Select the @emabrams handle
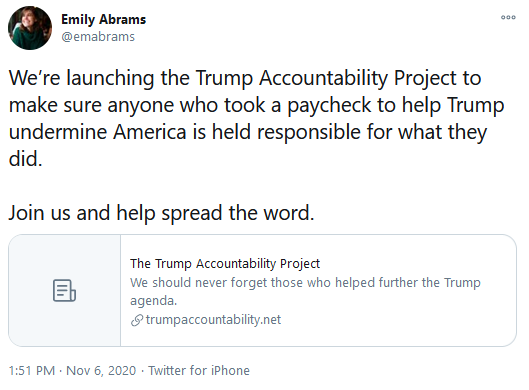The width and height of the screenshot is (529, 390). 98,36
